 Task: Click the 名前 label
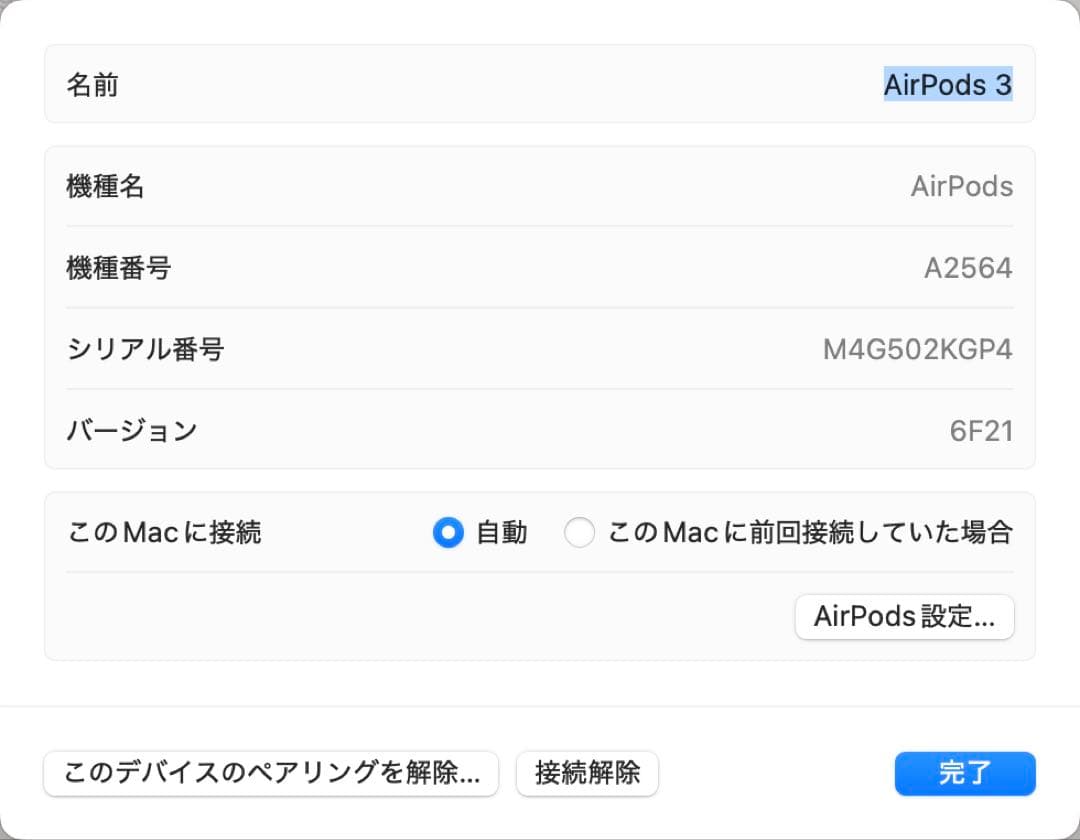(92, 85)
